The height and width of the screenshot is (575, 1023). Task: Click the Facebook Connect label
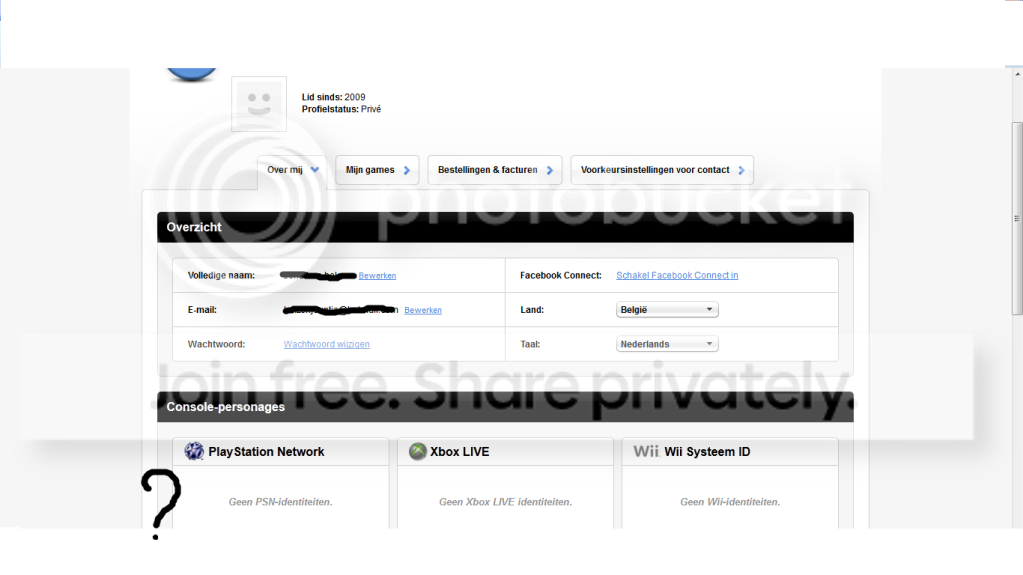[560, 275]
